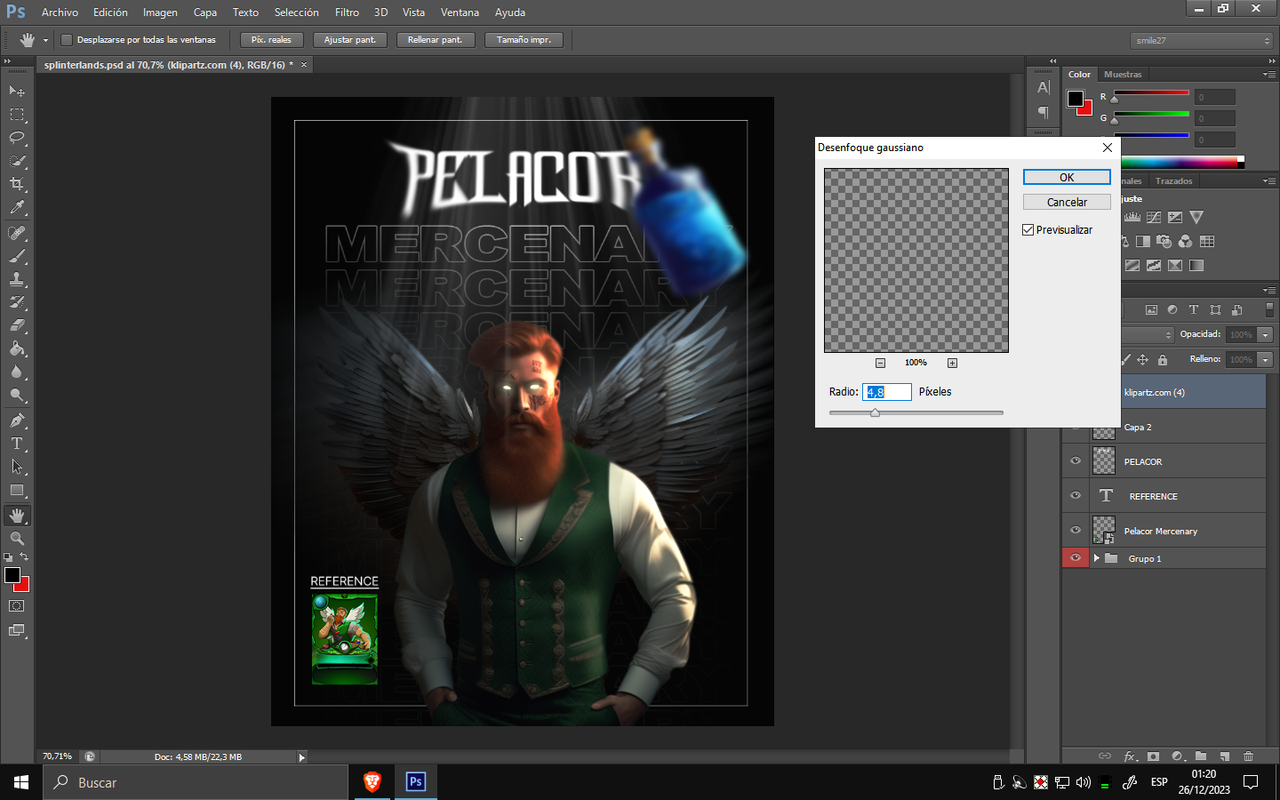The height and width of the screenshot is (800, 1280).
Task: Select the Clone Stamp tool
Action: (17, 279)
